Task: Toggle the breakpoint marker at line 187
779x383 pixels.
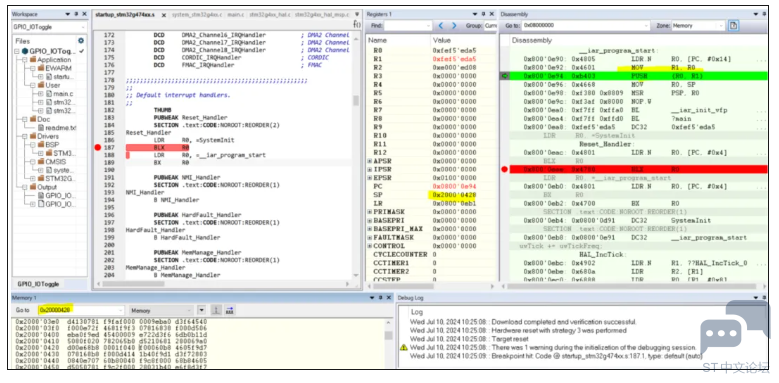Action: pos(97,148)
